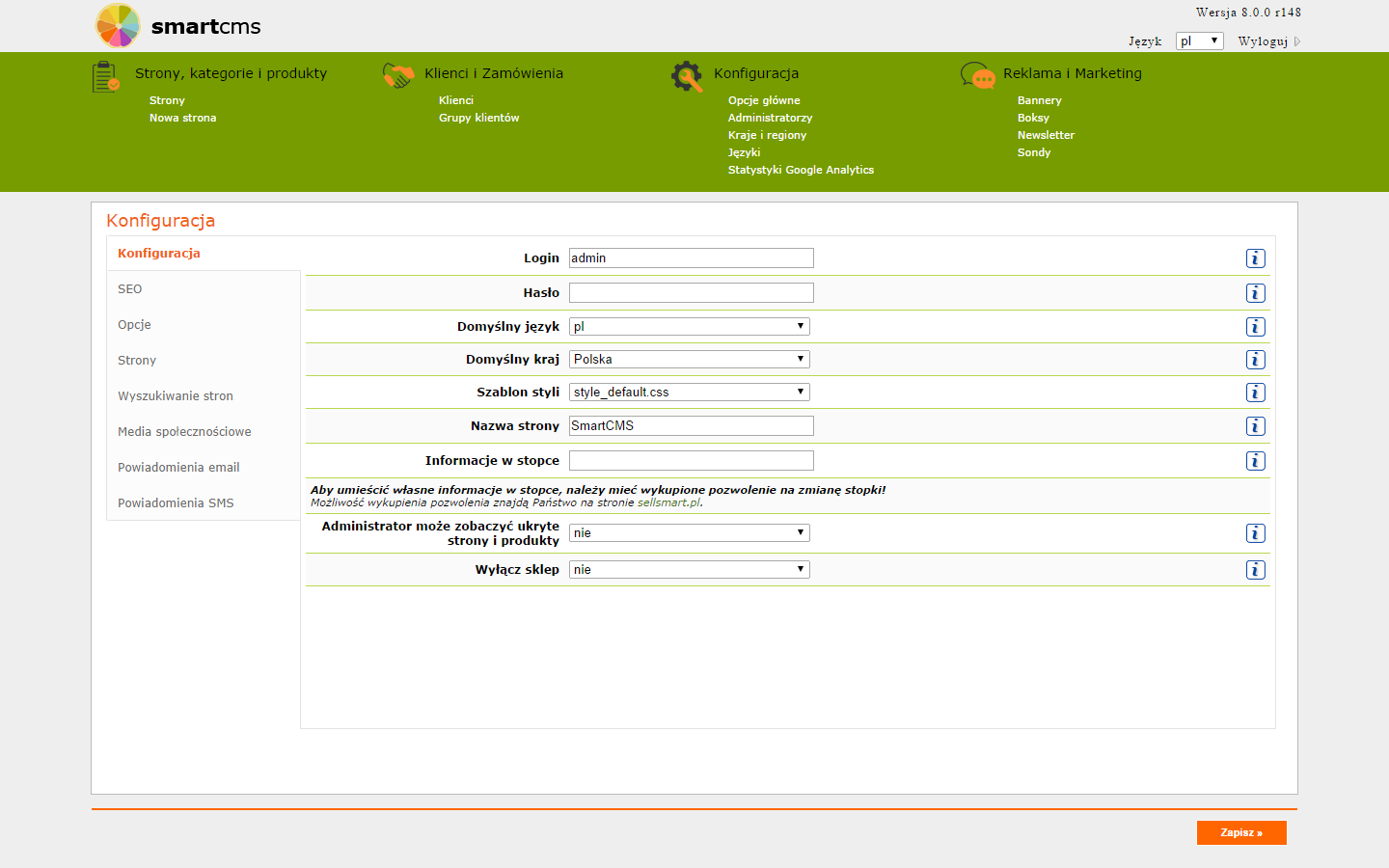The image size is (1389, 868).
Task: Switch to the Strony side tab
Action: click(204, 361)
